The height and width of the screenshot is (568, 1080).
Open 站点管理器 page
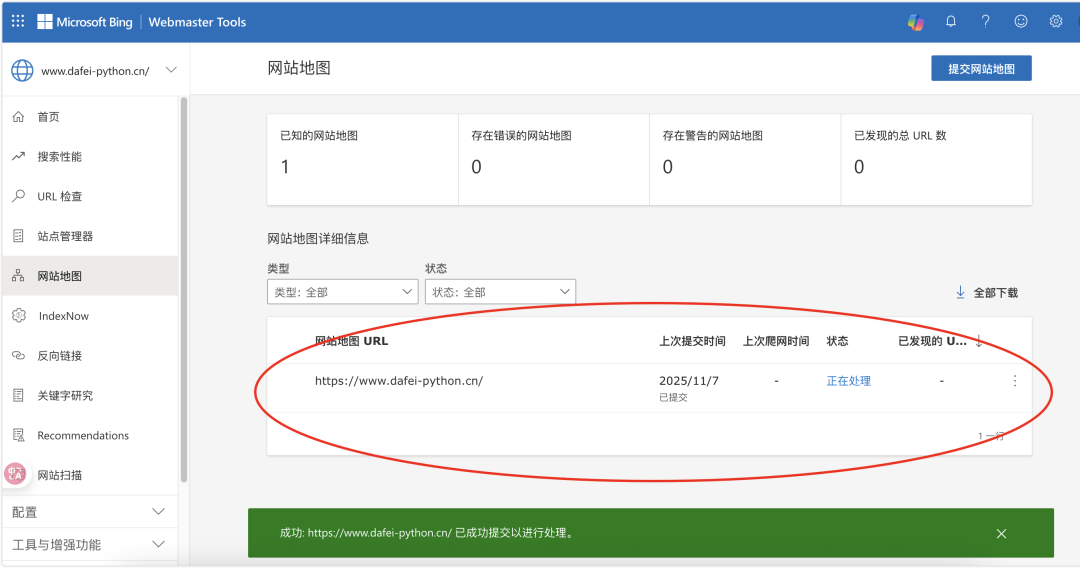coord(90,236)
